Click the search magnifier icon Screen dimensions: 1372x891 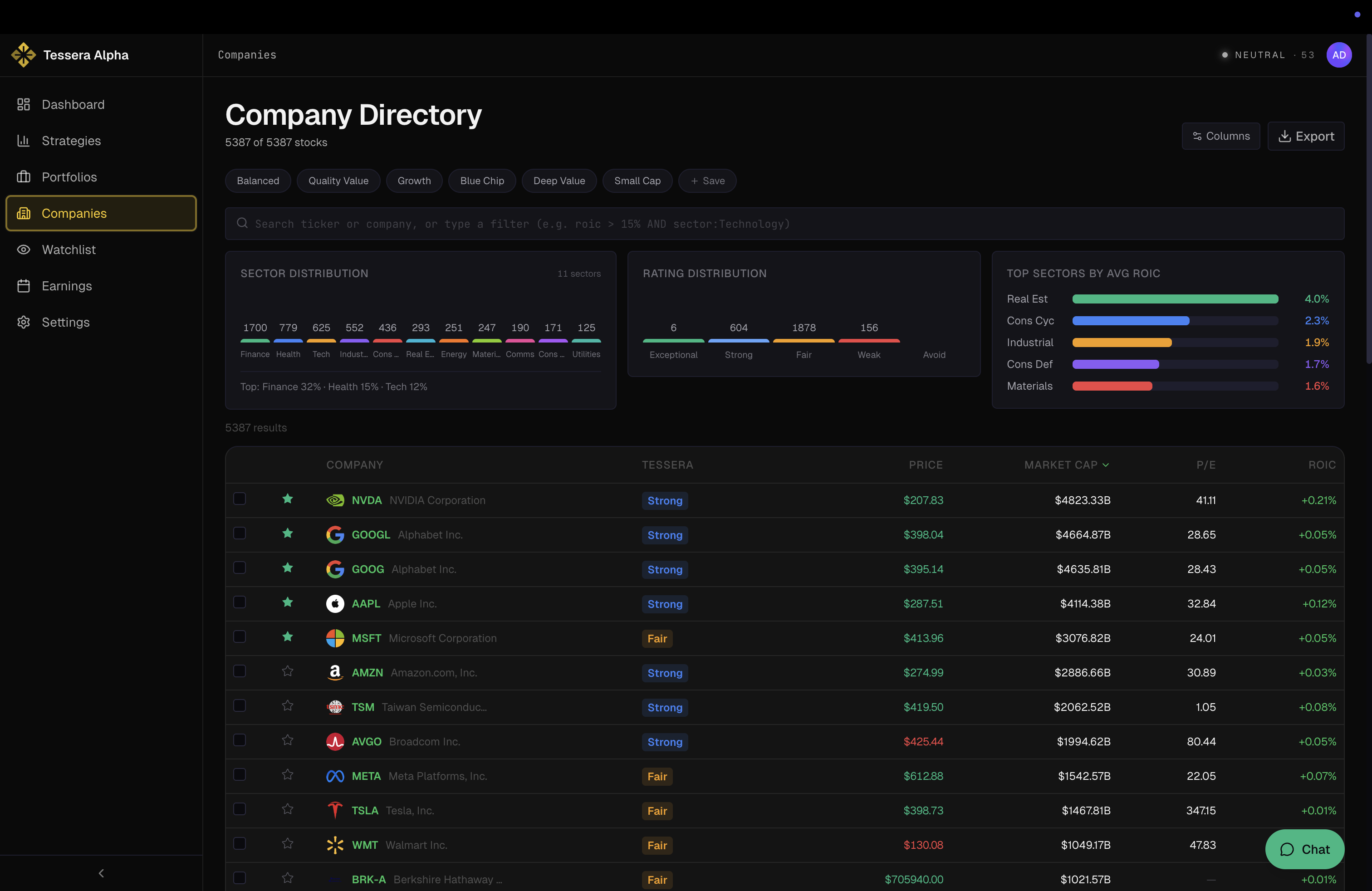pyautogui.click(x=242, y=223)
